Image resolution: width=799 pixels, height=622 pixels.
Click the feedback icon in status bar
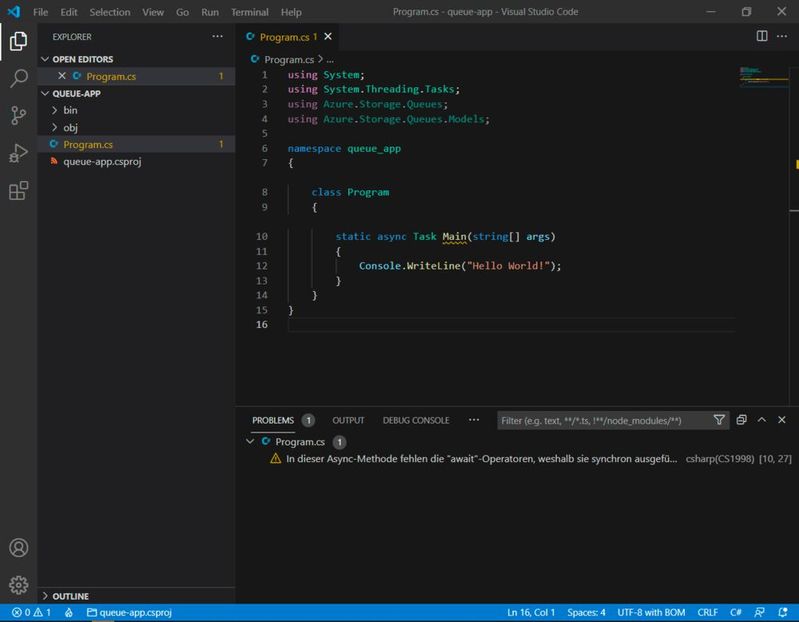click(x=759, y=612)
